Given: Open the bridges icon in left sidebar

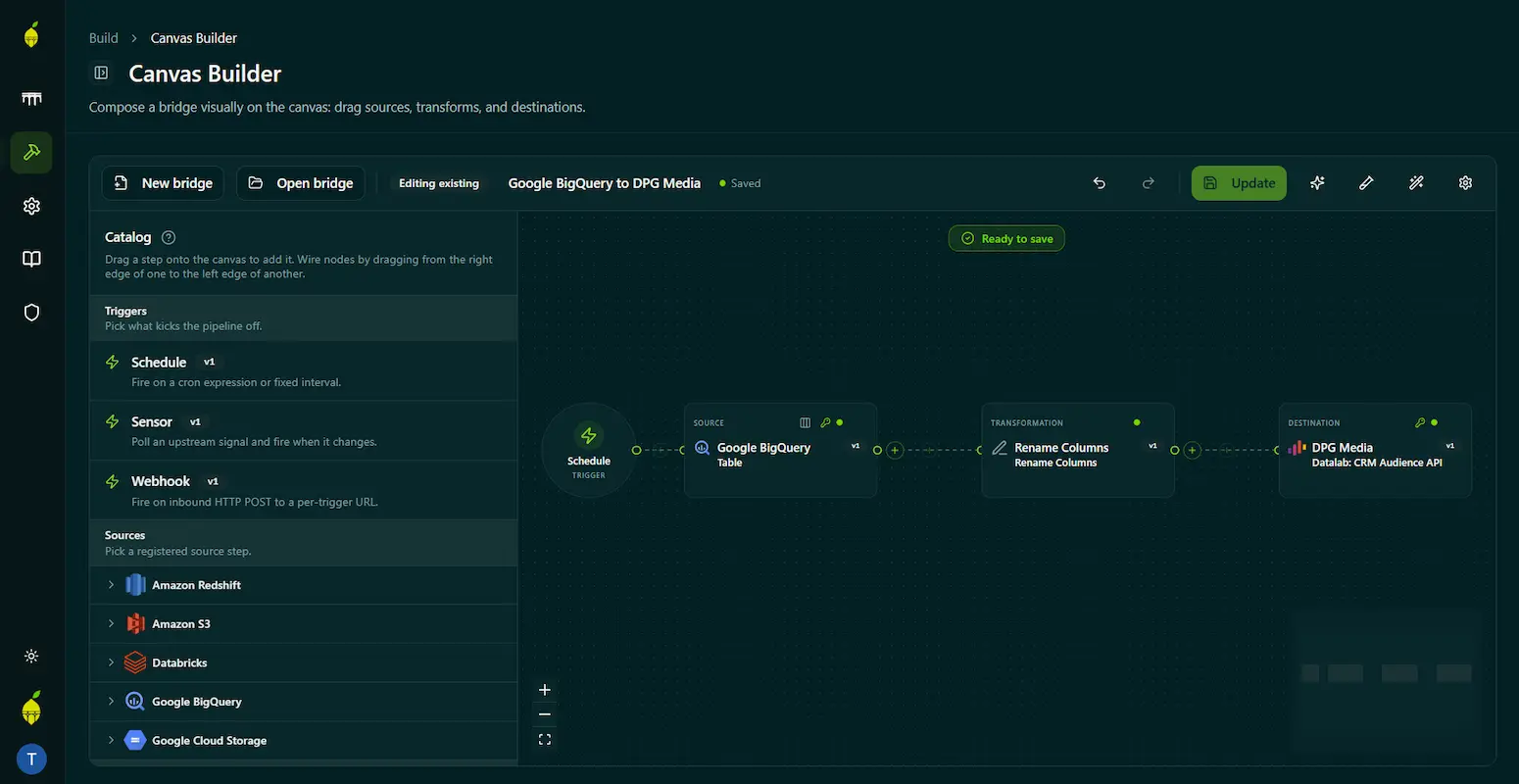Looking at the screenshot, I should pos(31,99).
